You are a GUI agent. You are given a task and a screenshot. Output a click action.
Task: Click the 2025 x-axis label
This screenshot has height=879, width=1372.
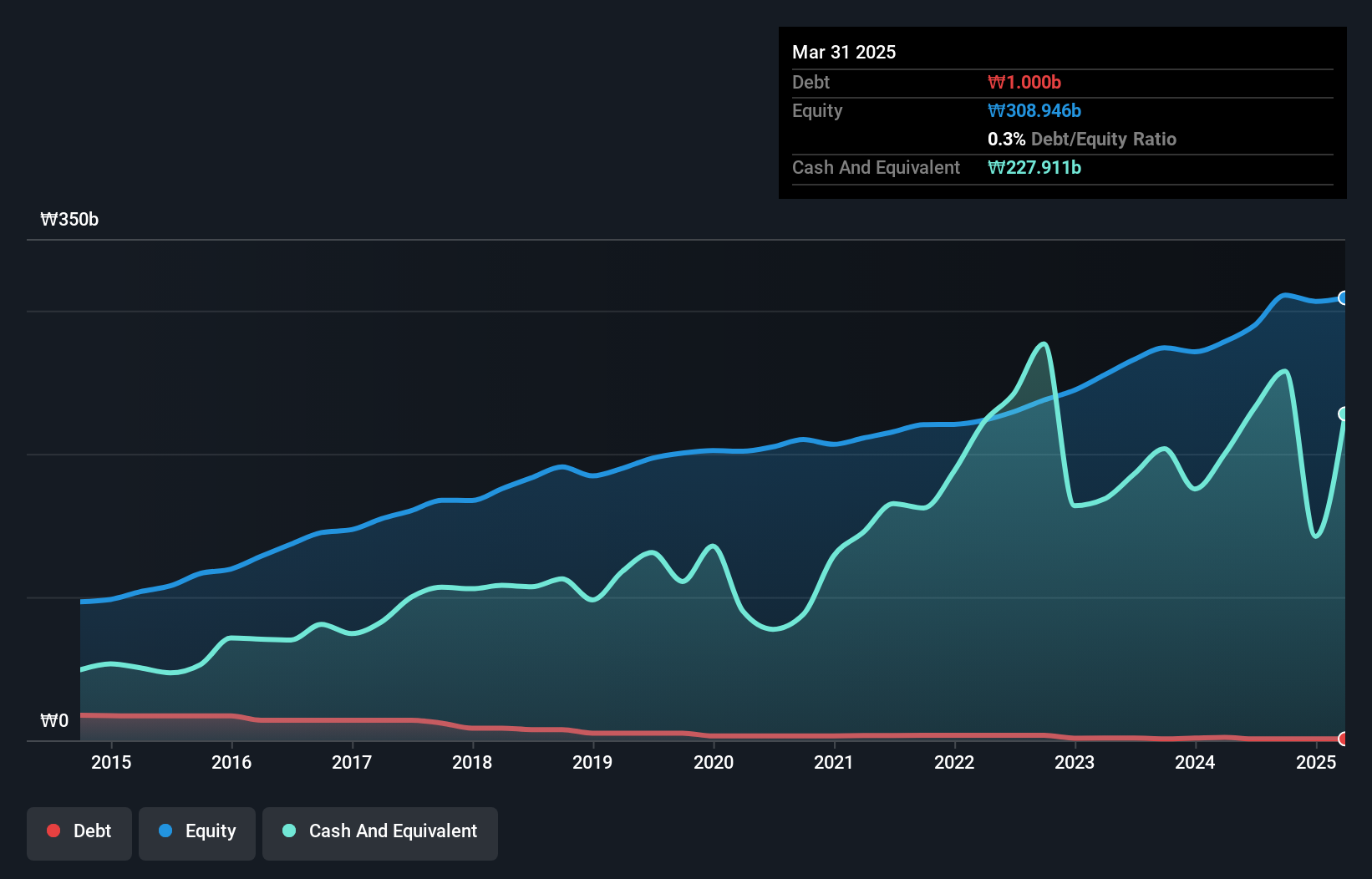pos(1316,763)
